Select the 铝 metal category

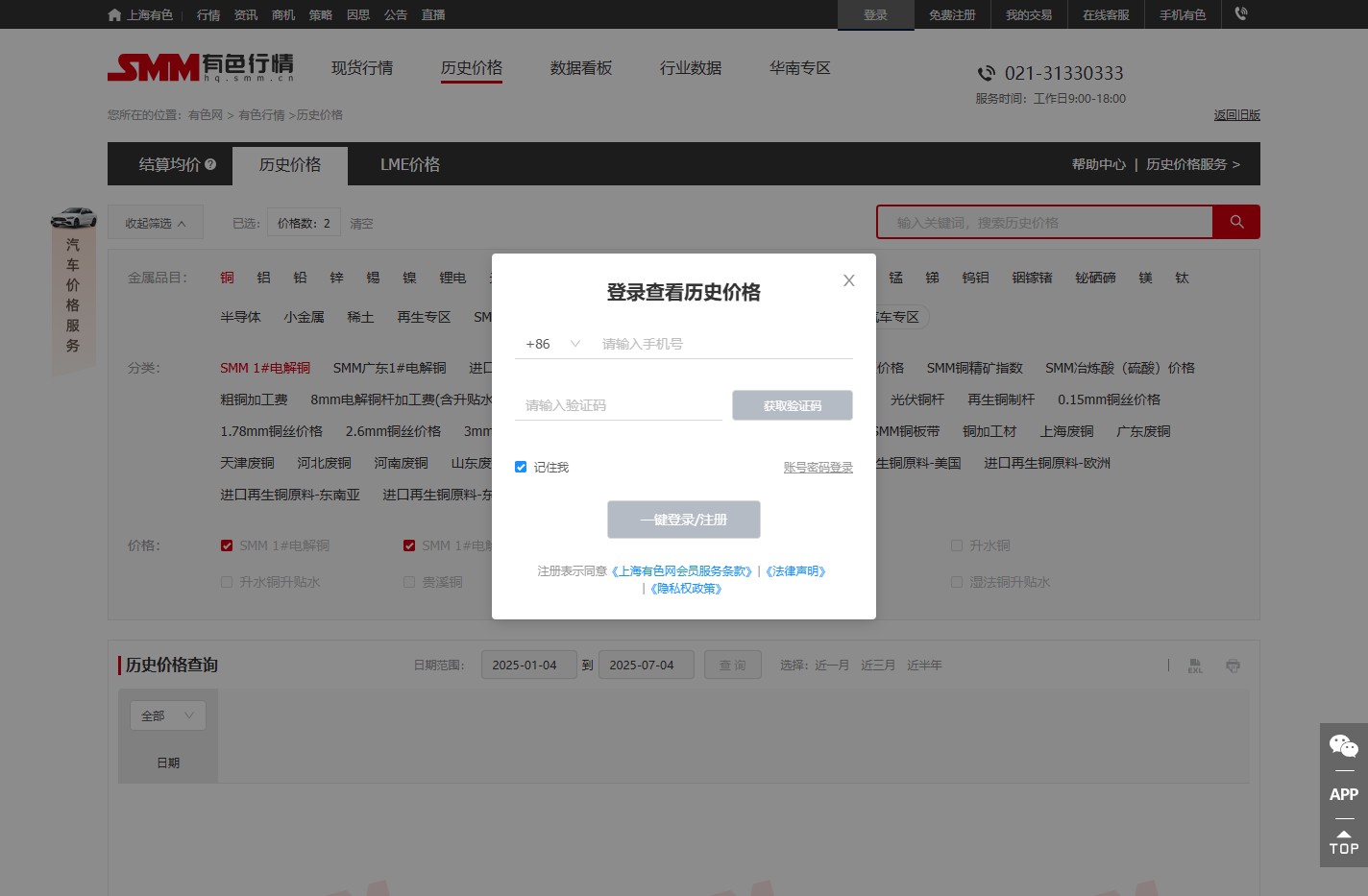click(263, 278)
